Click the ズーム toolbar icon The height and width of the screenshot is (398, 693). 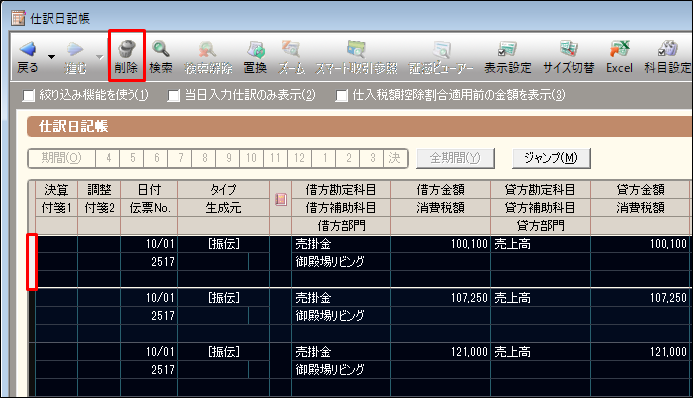[291, 49]
